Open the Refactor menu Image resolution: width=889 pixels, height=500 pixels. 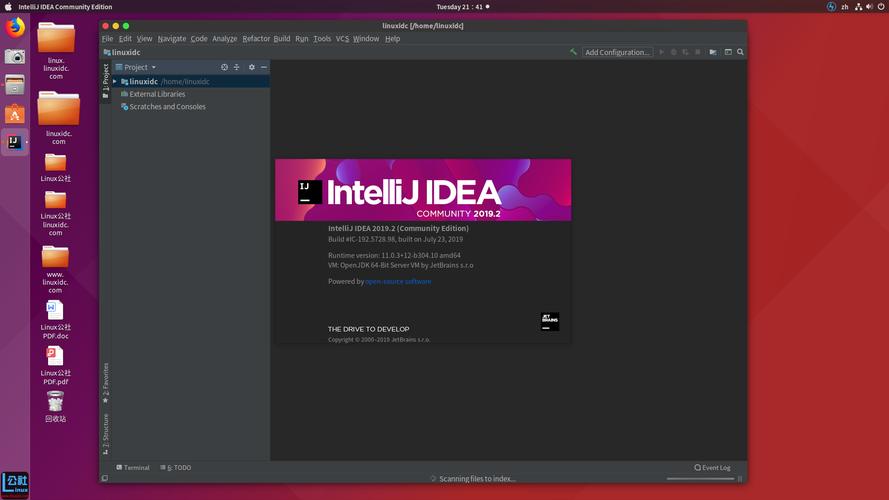pos(256,39)
